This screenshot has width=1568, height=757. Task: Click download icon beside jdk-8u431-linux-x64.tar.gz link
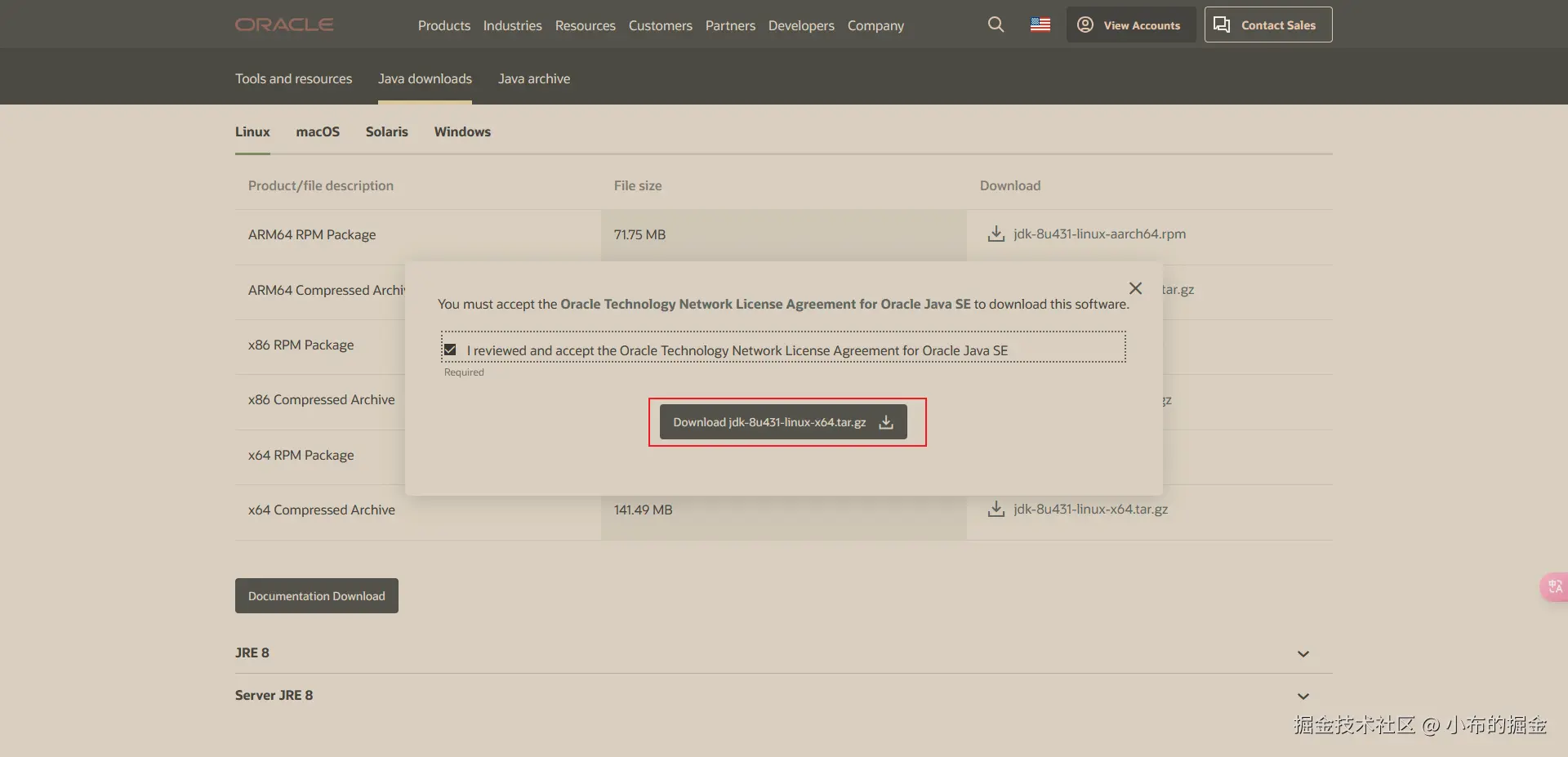click(x=996, y=509)
